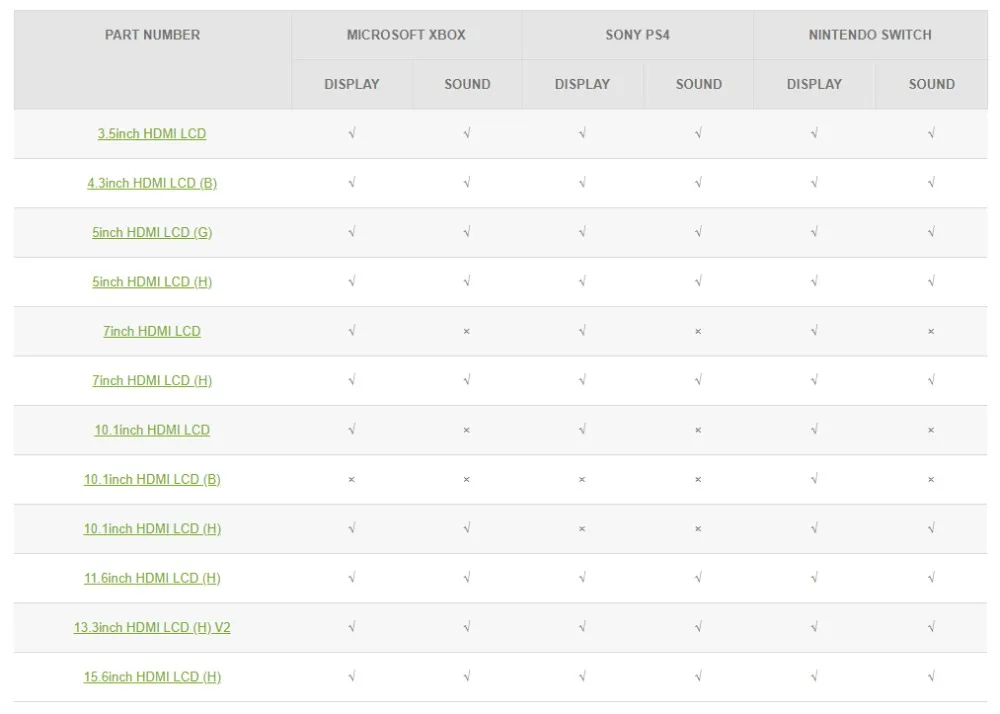Click Xbox display check for 3.5inch HDMI LCD
1000x714 pixels.
pyautogui.click(x=352, y=133)
